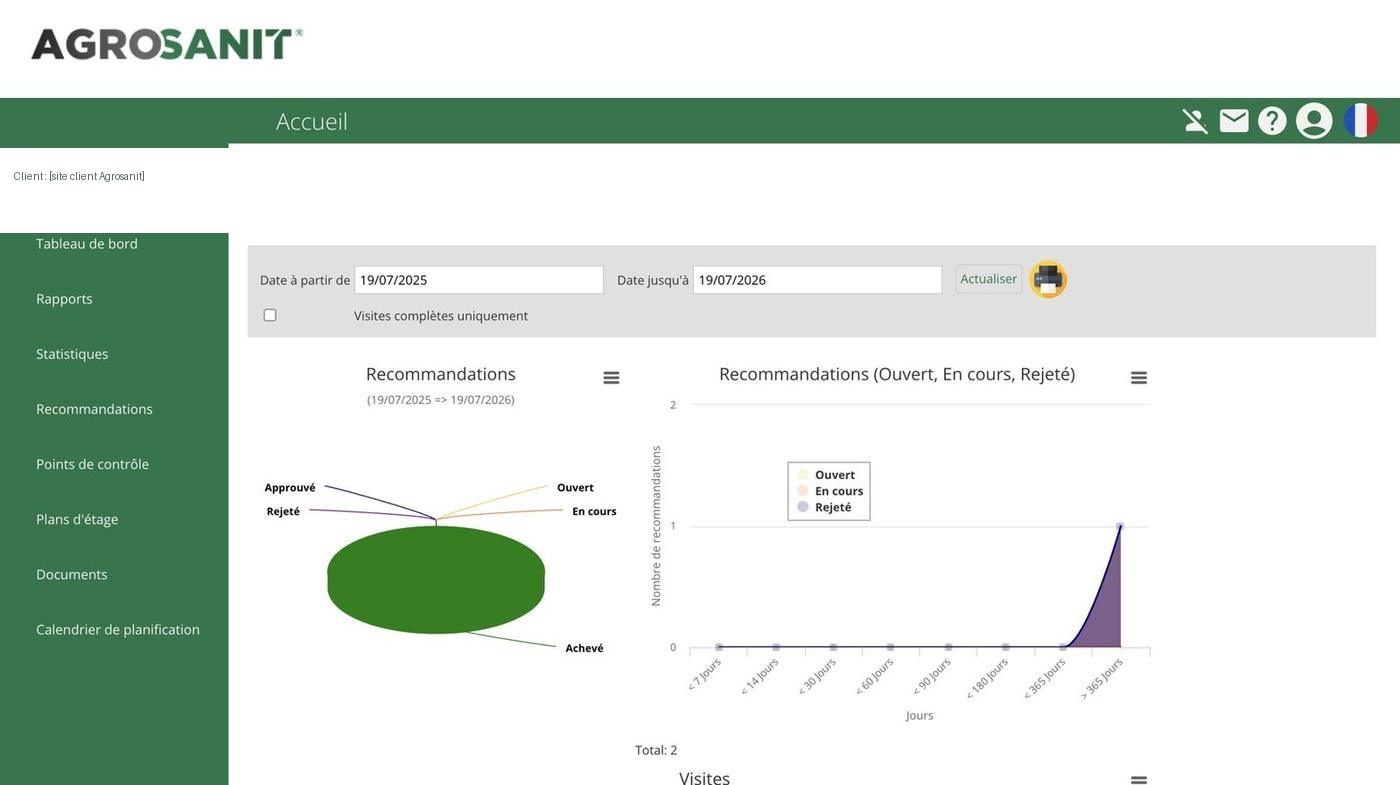This screenshot has height=785, width=1400.
Task: Open the mail envelope icon
Action: pos(1234,121)
